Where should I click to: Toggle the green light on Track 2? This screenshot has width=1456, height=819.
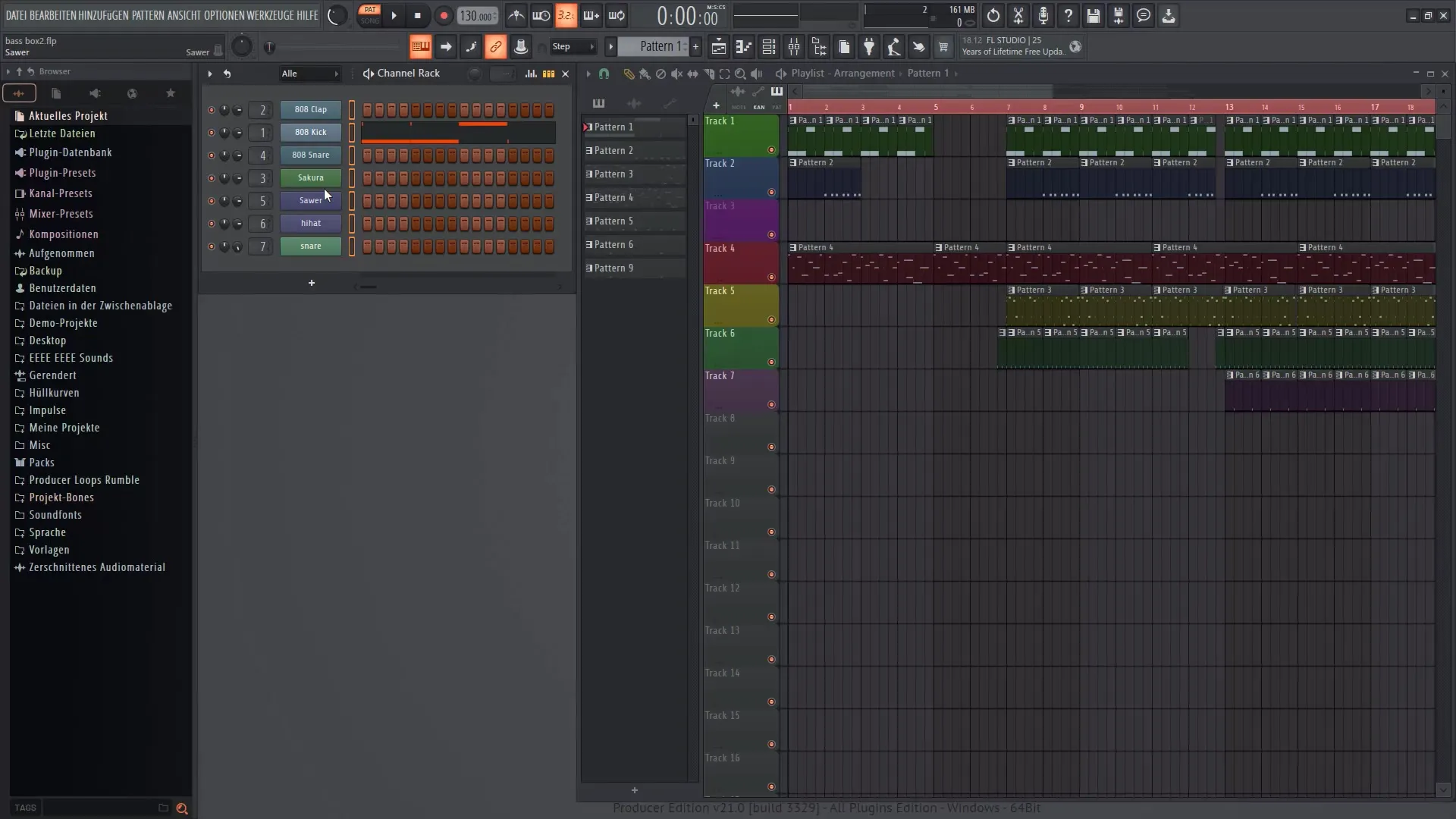coord(772,192)
